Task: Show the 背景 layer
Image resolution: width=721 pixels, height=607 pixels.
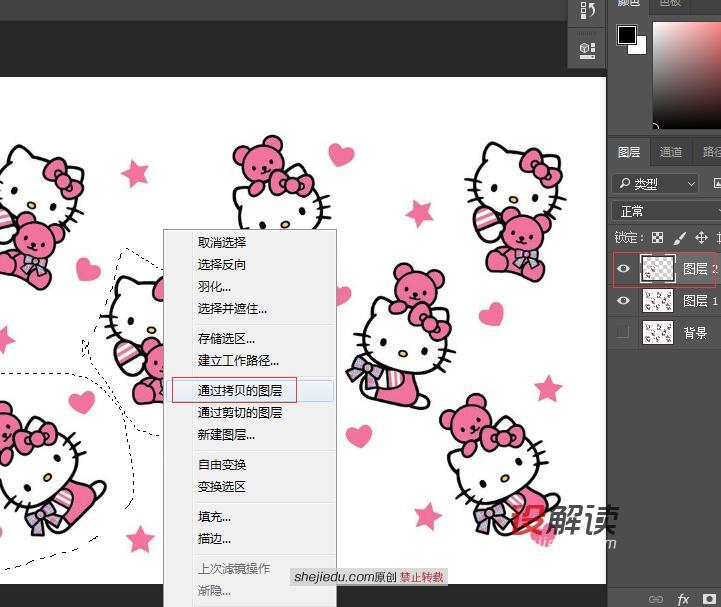Action: pos(623,332)
